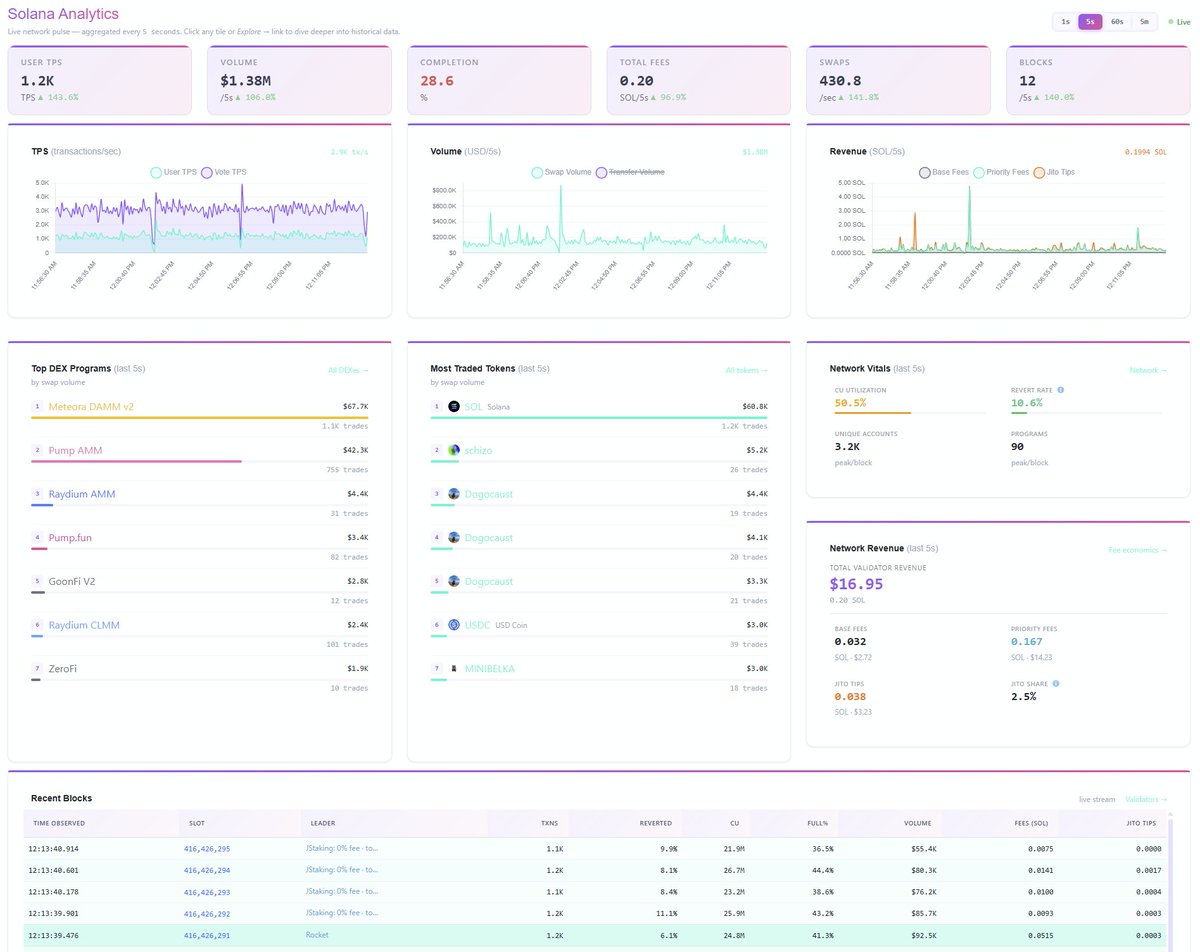Toggle Swap Volume legend series

pos(562,172)
